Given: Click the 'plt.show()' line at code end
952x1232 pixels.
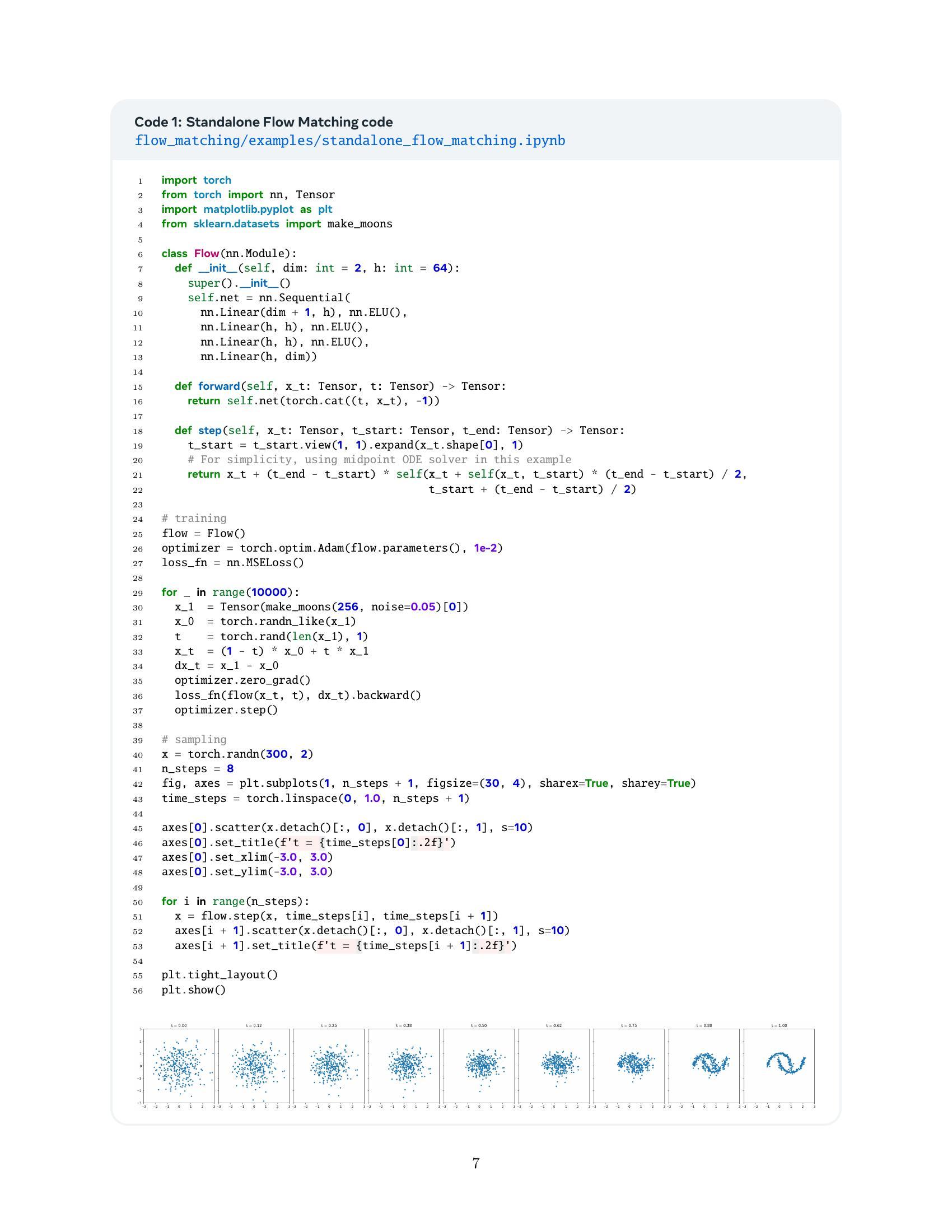Looking at the screenshot, I should point(193,990).
